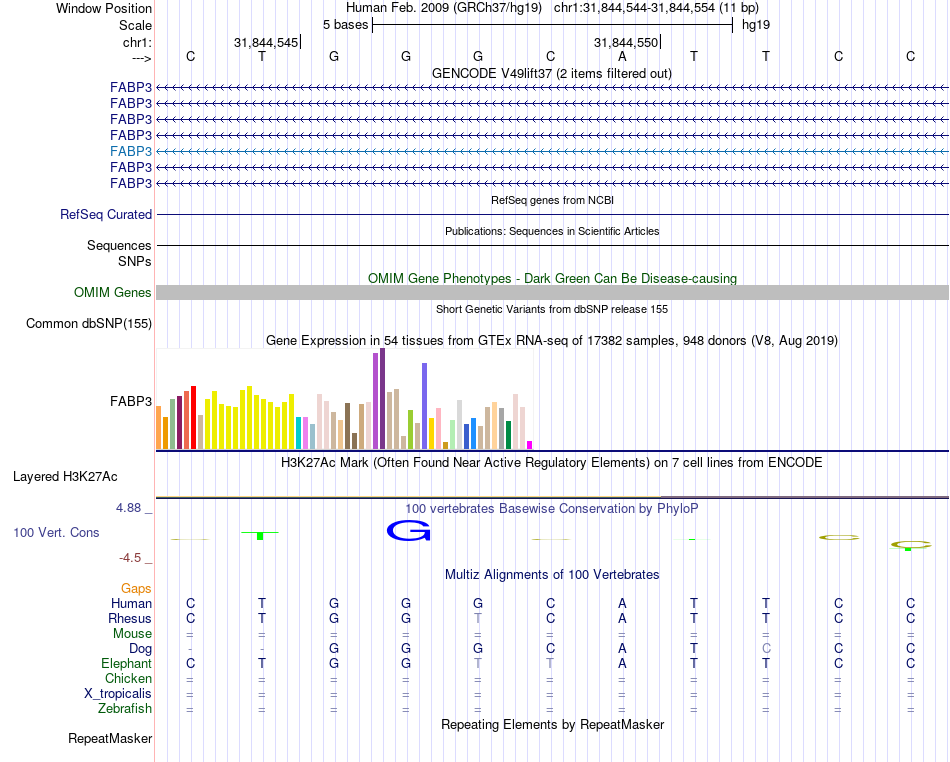Click the faded T in the Rhesus row
This screenshot has height=762, width=950.
coord(478,618)
